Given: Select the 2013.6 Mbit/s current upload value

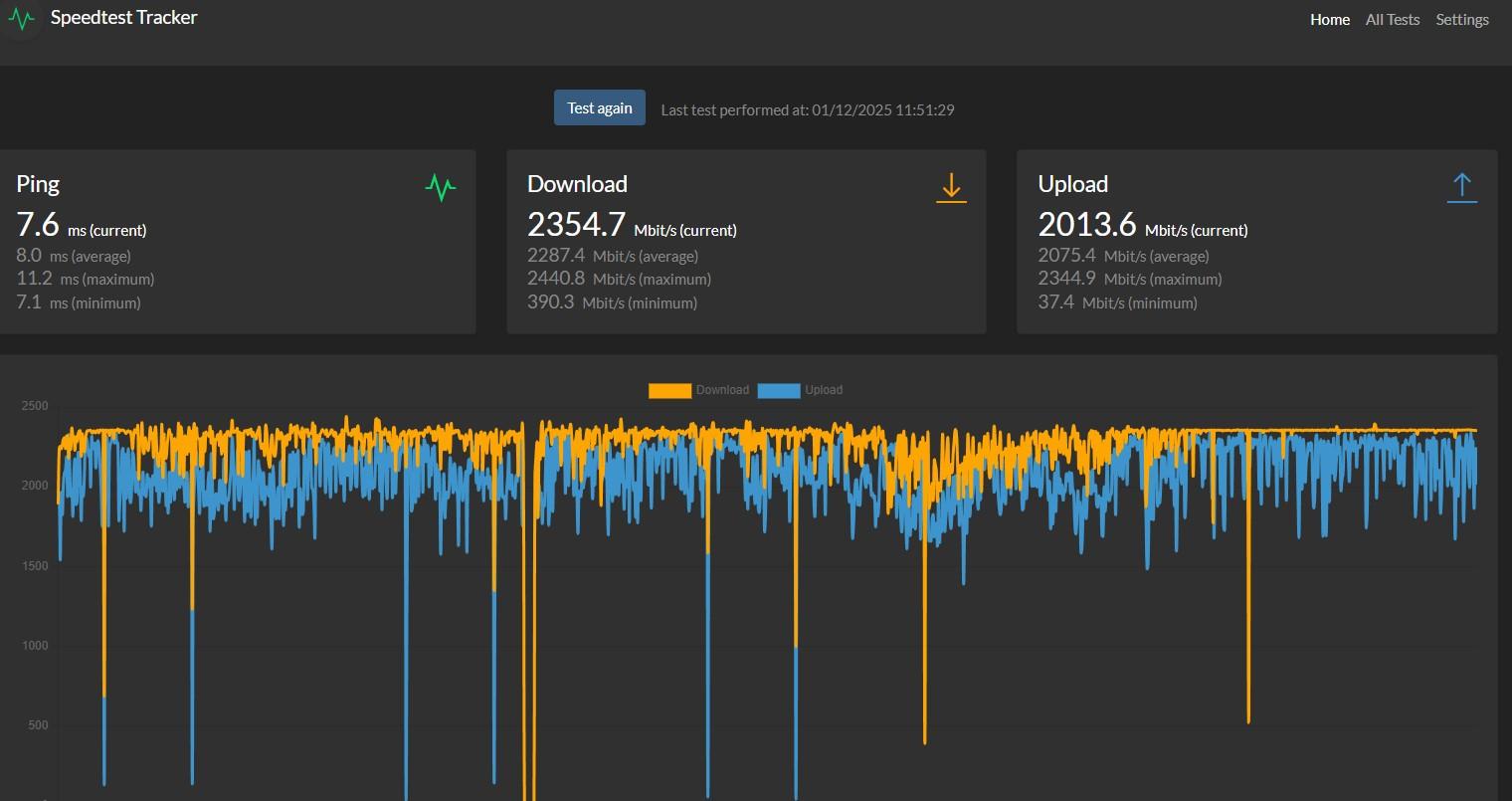Looking at the screenshot, I should (x=1086, y=225).
